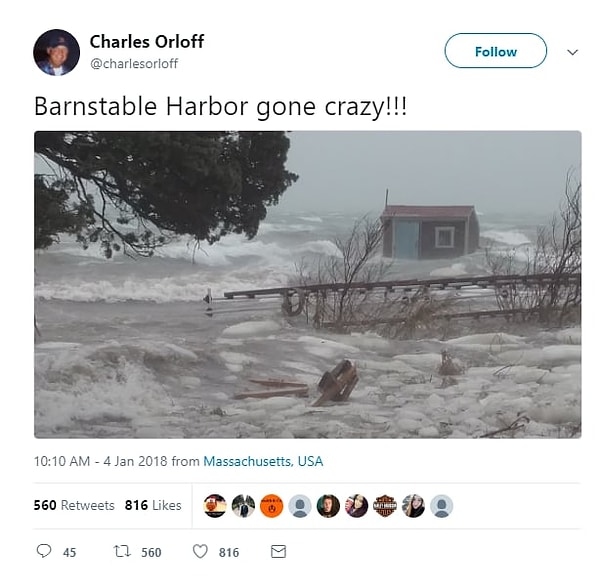Click the Harley-Davidson logo liker avatar
This screenshot has height=584, width=600.
(x=385, y=506)
